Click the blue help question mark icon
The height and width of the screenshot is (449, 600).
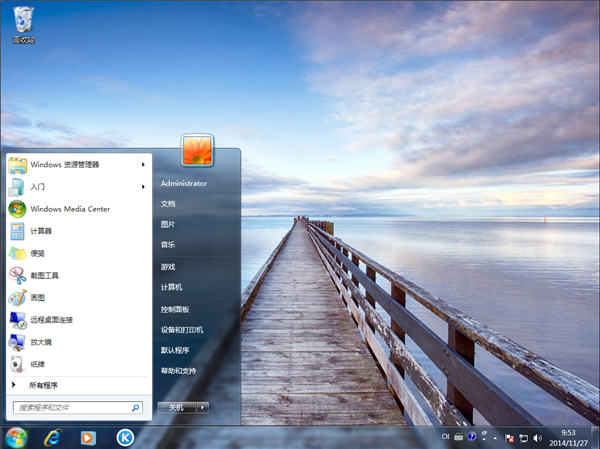click(x=472, y=437)
